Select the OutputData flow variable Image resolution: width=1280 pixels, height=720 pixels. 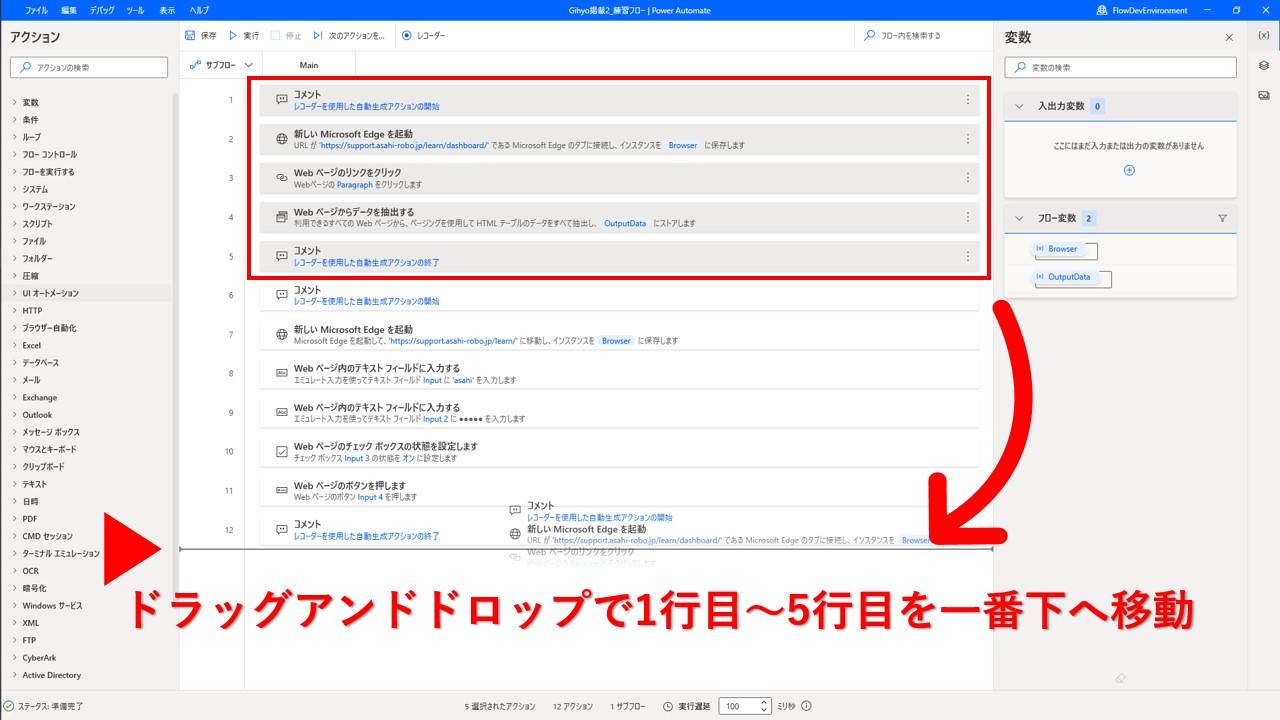coord(1069,277)
